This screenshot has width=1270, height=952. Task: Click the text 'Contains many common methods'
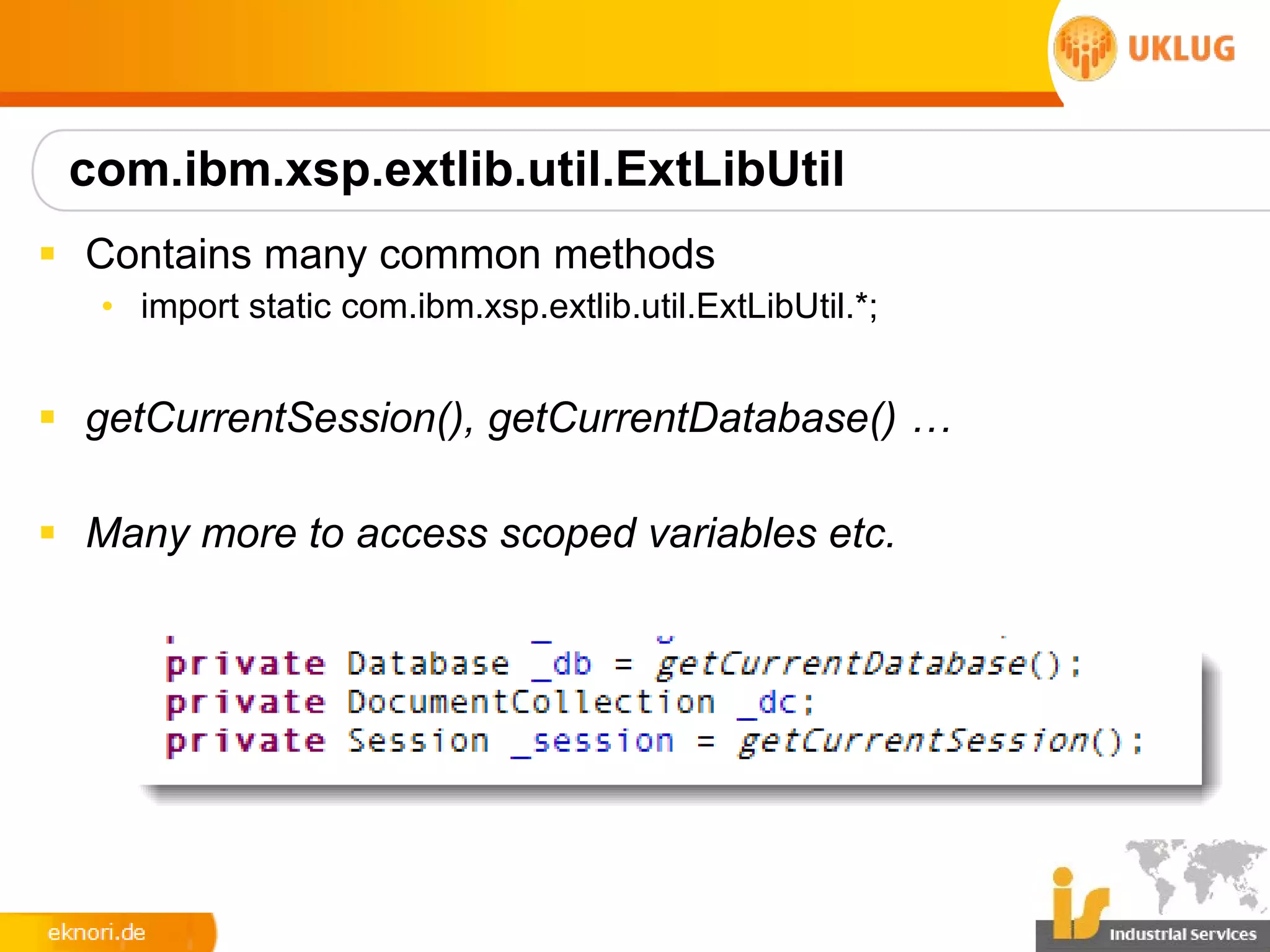[400, 254]
